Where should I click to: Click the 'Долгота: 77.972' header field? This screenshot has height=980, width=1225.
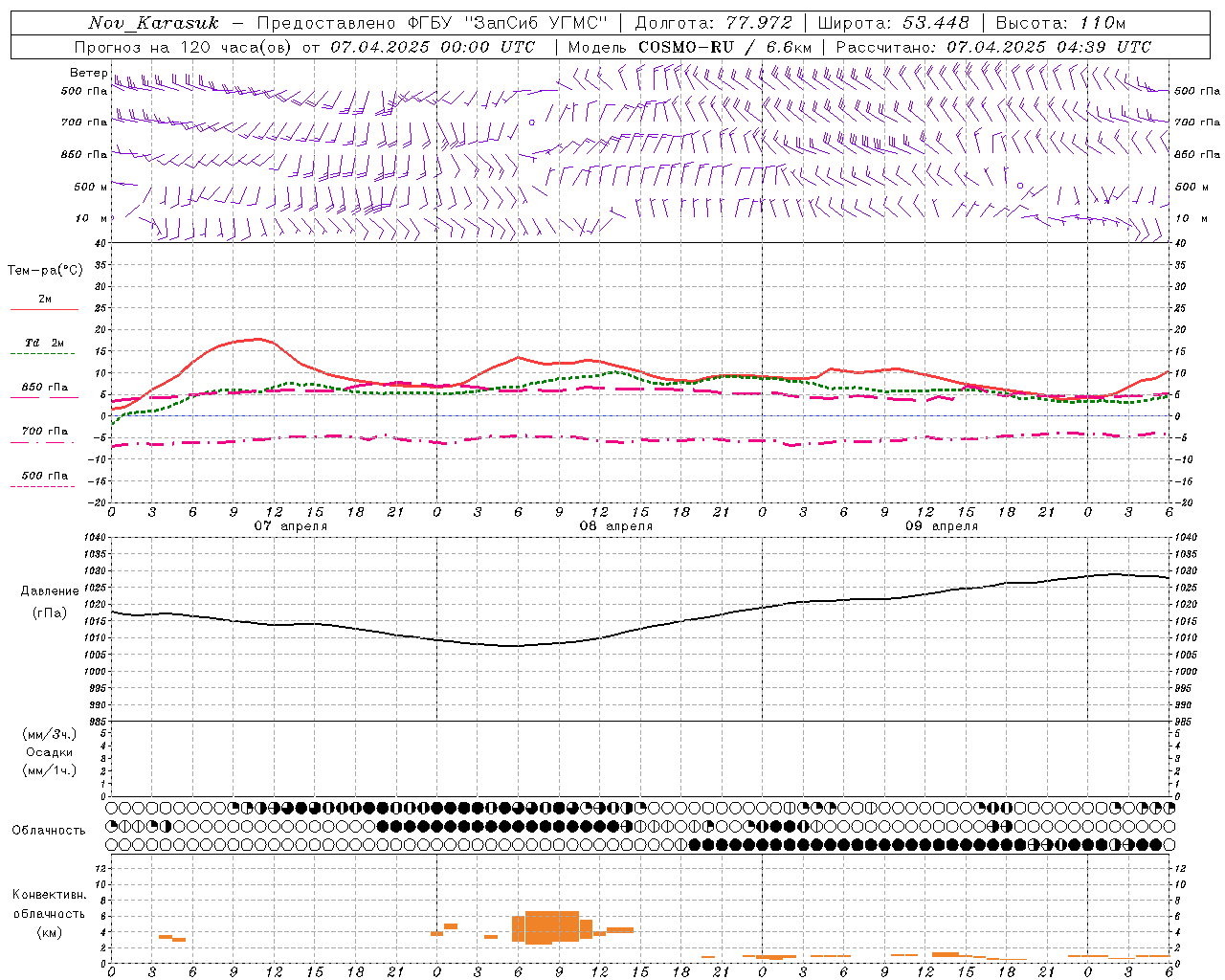(x=713, y=23)
